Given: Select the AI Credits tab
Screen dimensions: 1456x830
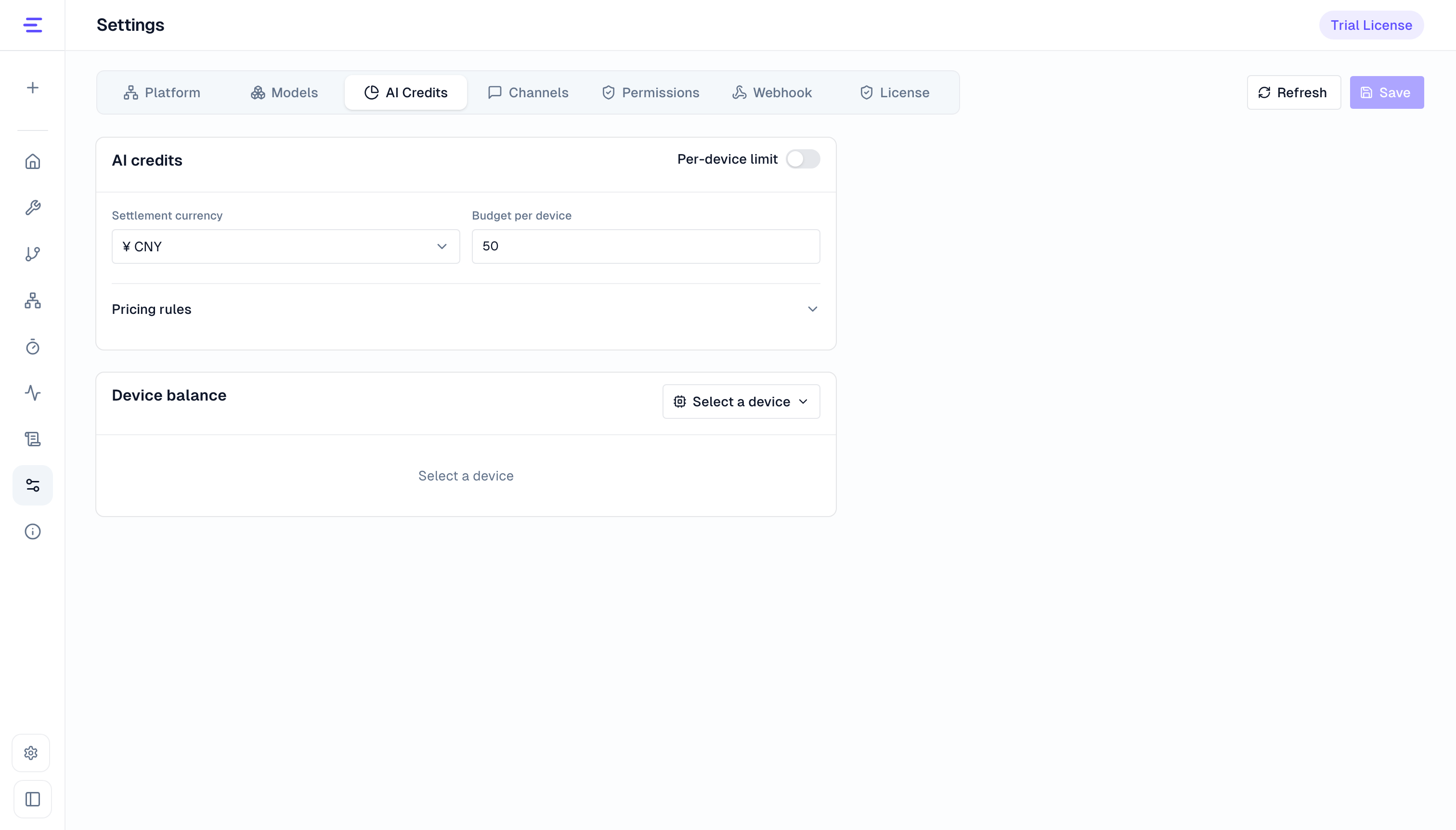Looking at the screenshot, I should (406, 92).
